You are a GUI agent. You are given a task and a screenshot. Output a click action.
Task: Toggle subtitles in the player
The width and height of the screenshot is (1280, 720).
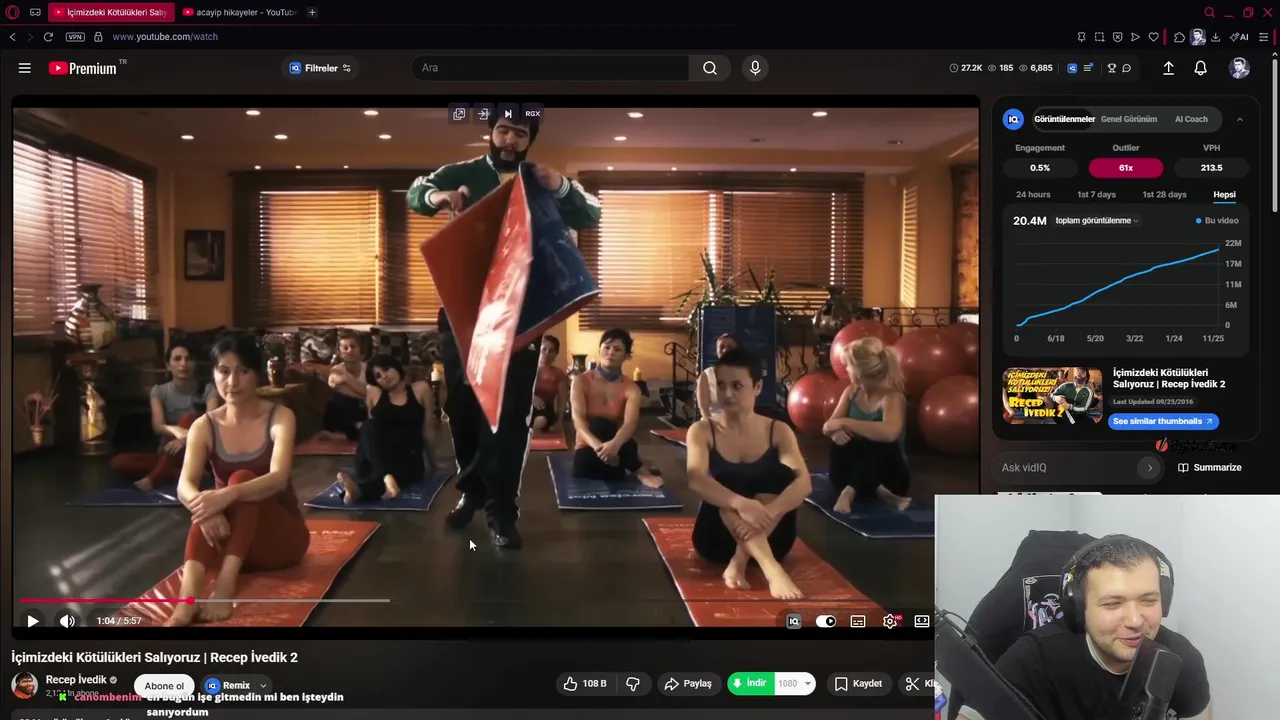[x=858, y=621]
